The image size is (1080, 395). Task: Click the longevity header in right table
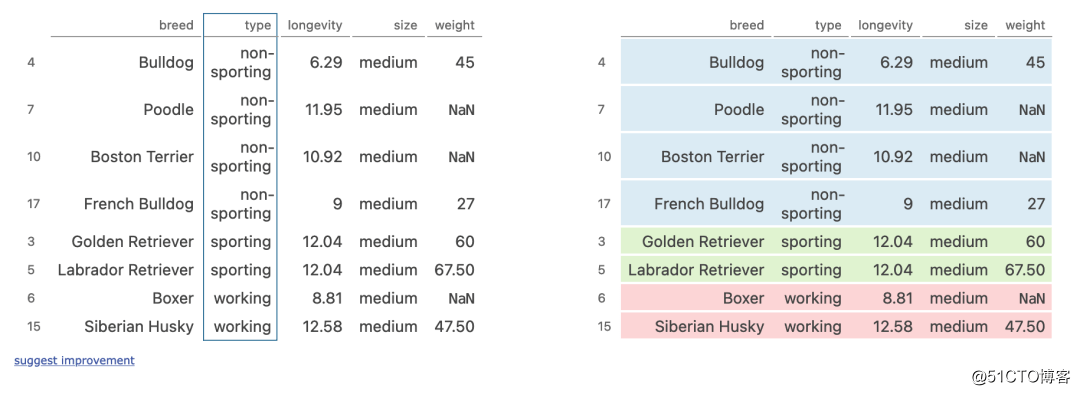tap(886, 26)
